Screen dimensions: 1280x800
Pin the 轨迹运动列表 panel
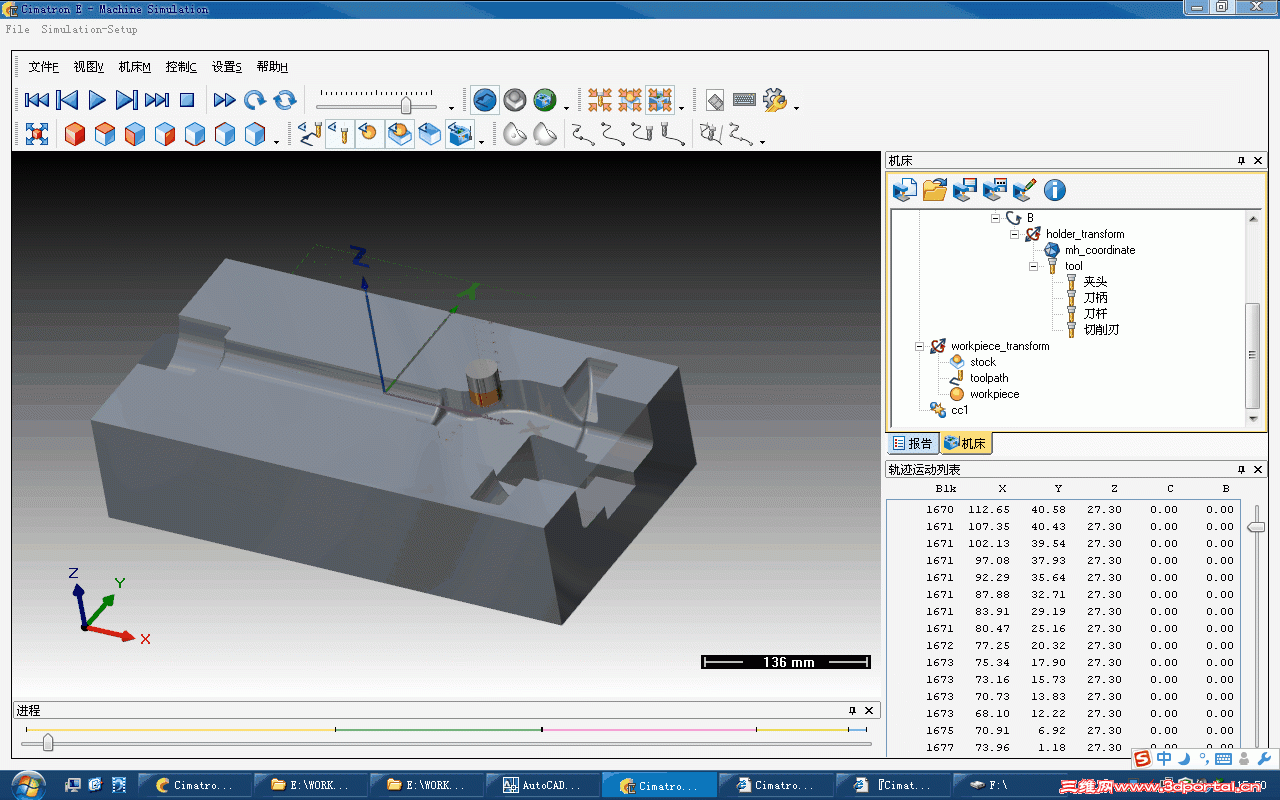(x=1241, y=469)
